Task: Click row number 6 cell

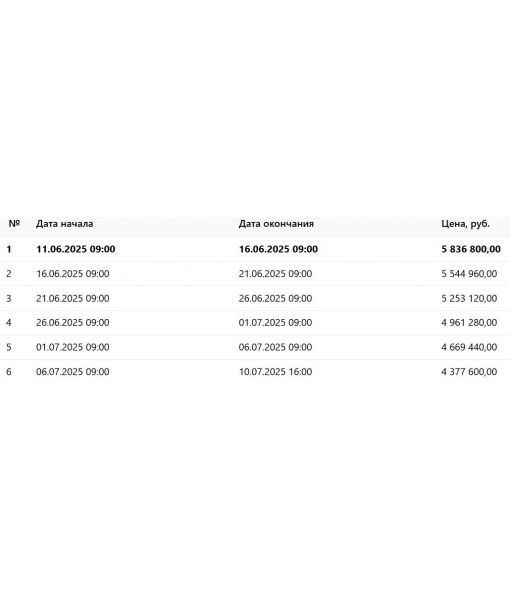Action: (x=9, y=372)
